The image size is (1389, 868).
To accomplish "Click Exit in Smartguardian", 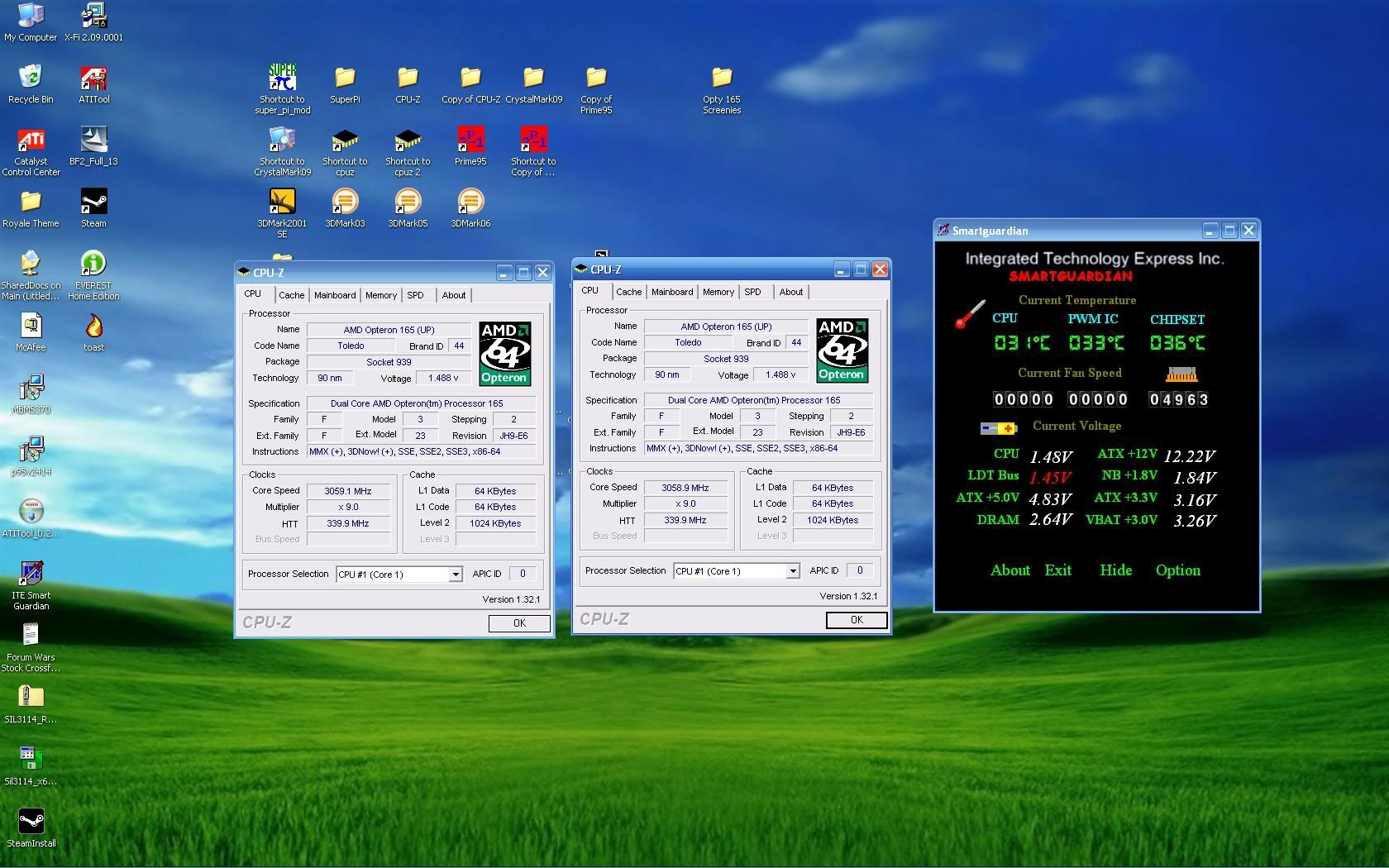I will click(x=1057, y=570).
